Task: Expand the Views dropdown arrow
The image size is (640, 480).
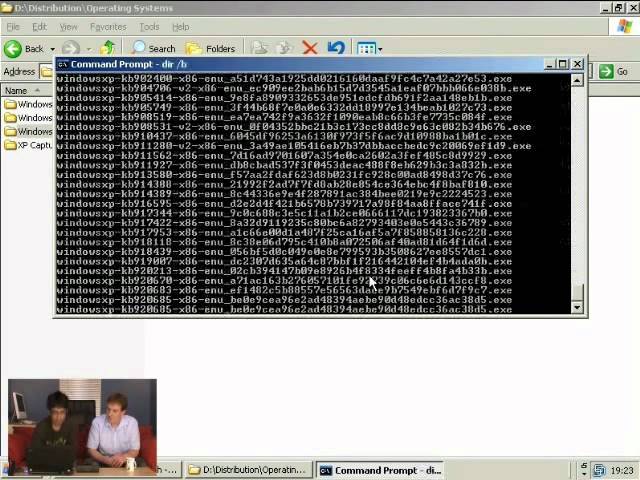Action: pyautogui.click(x=380, y=50)
